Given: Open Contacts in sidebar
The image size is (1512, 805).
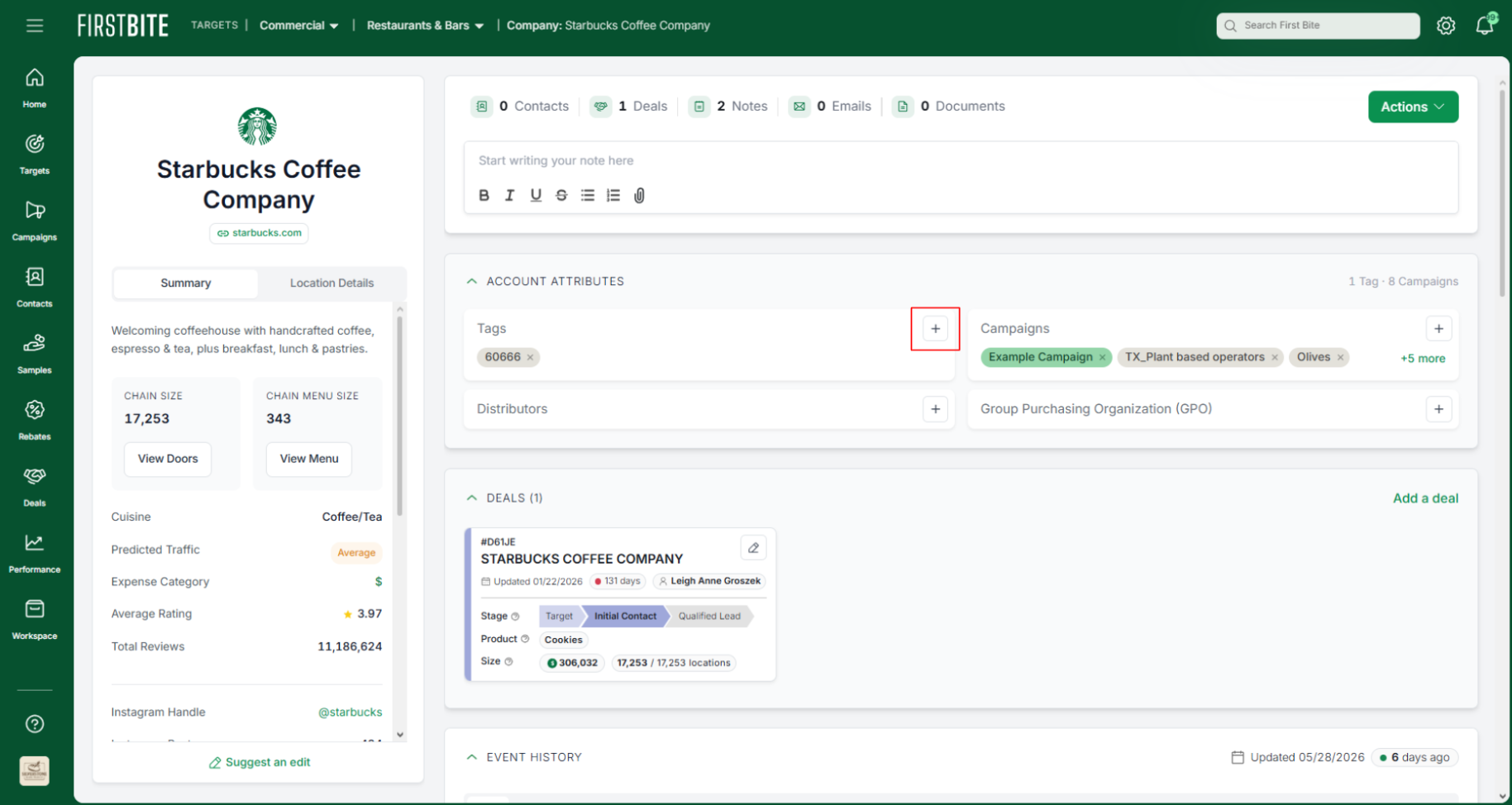Looking at the screenshot, I should click(x=35, y=287).
